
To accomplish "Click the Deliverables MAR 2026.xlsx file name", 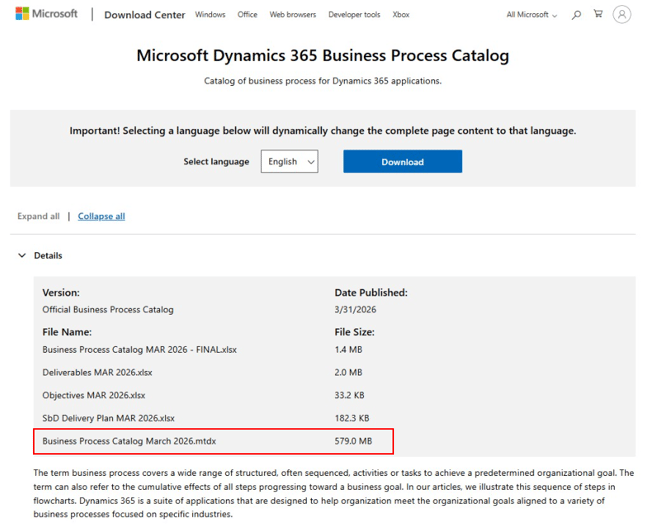I will (x=97, y=372).
